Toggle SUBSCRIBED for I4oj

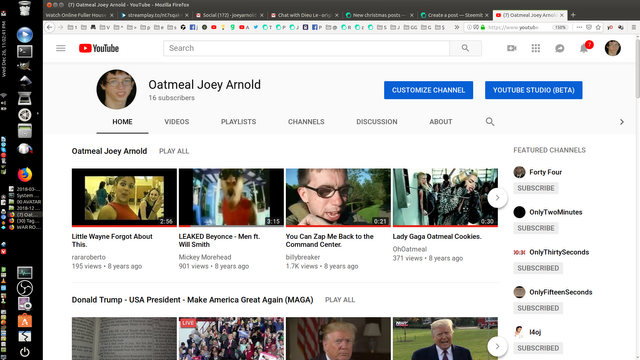coord(538,348)
